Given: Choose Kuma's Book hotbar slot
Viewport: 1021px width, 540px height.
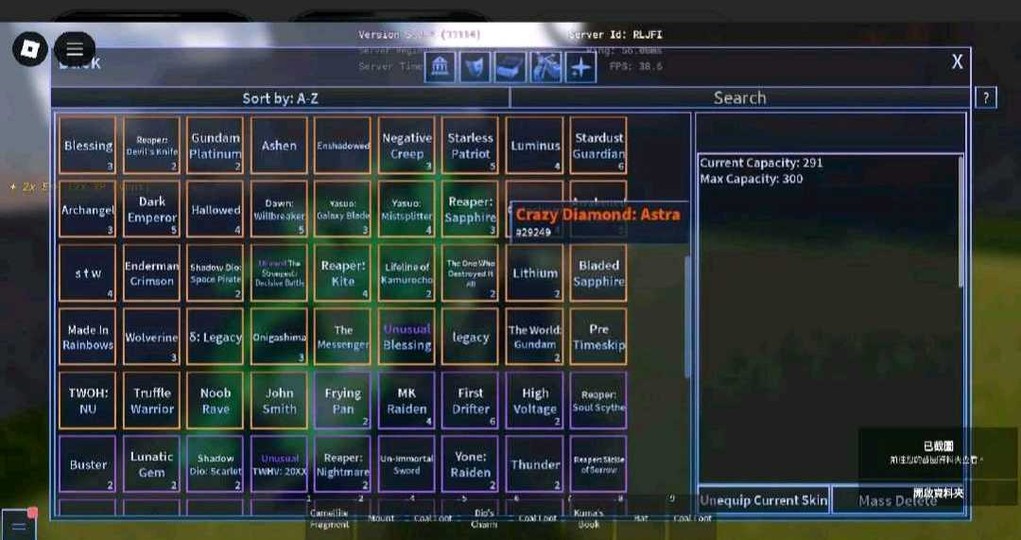Looking at the screenshot, I should 589,518.
